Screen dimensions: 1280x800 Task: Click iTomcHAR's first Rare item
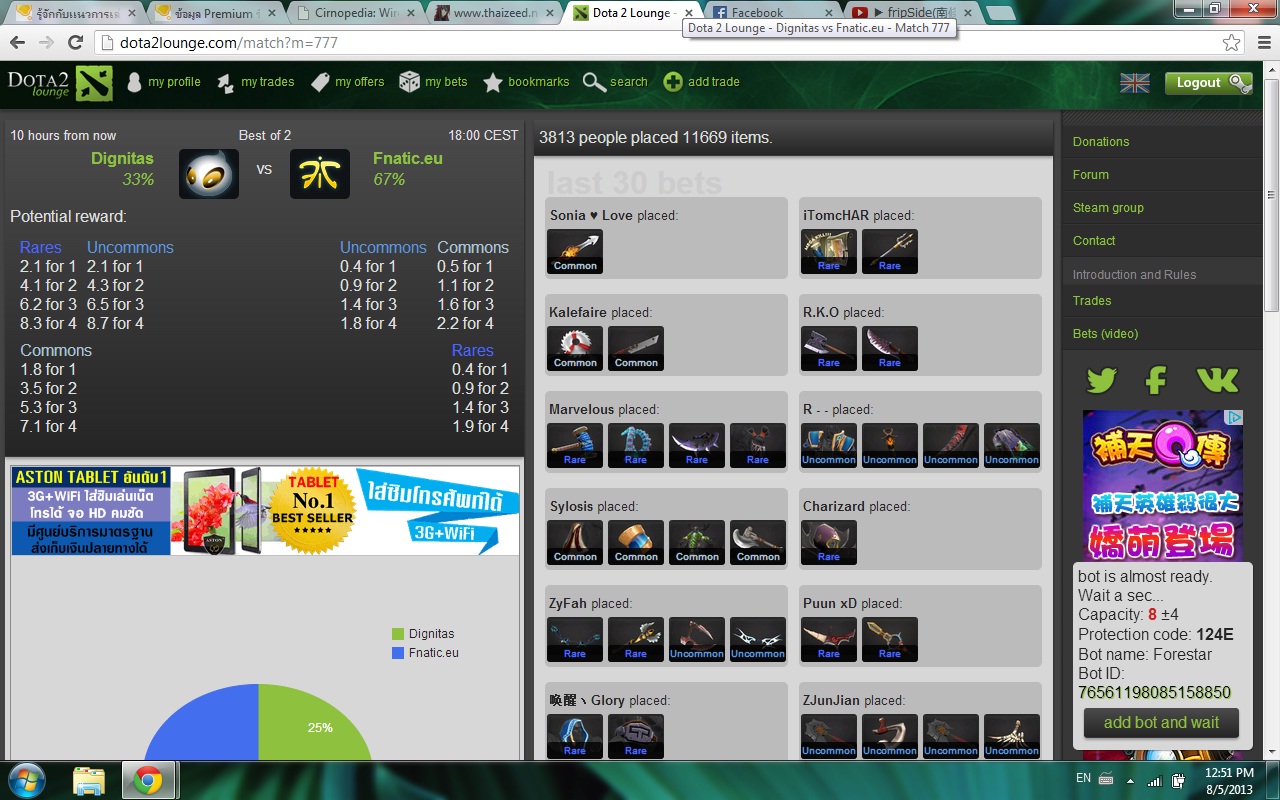[829, 251]
